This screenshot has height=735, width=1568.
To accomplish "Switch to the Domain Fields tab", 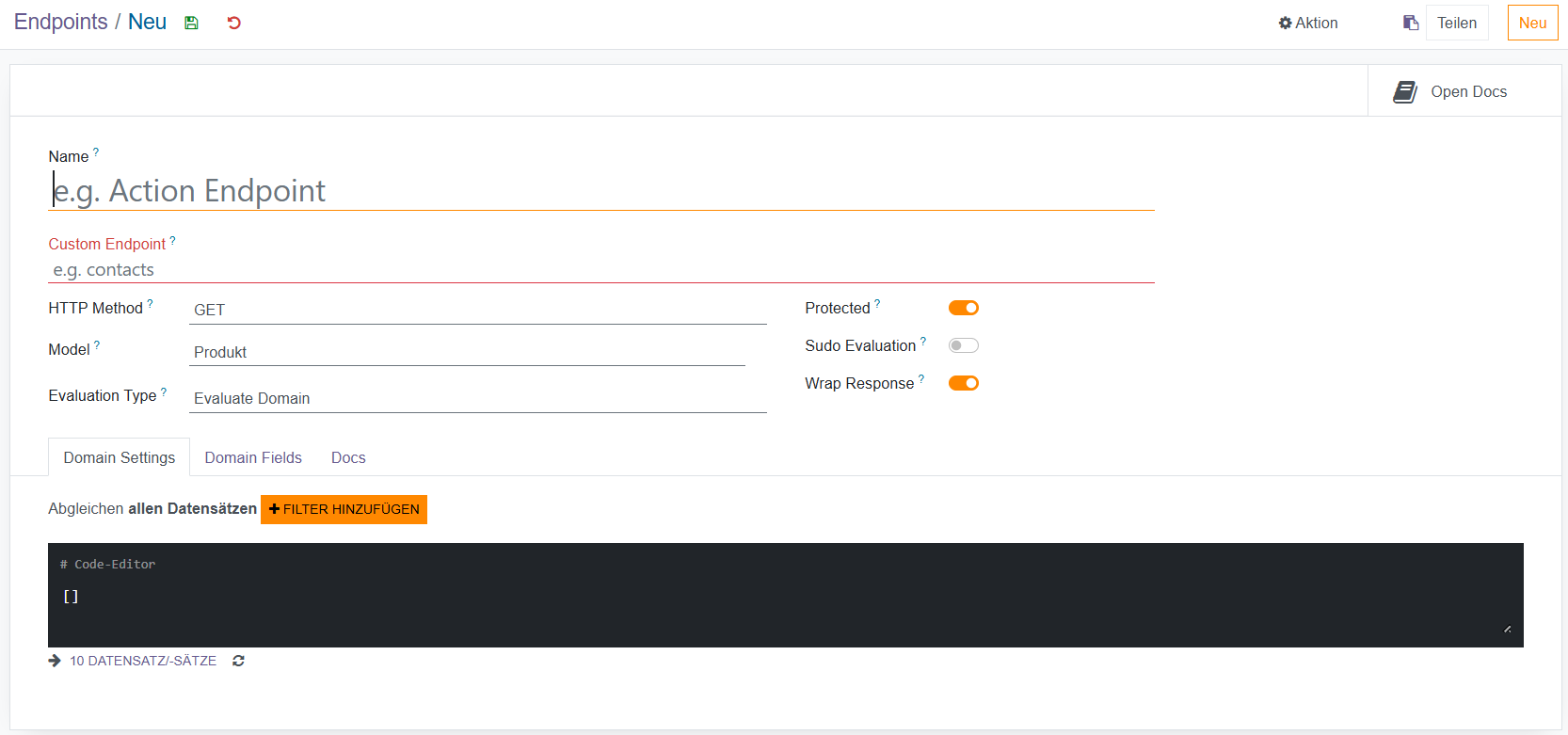I will pyautogui.click(x=253, y=457).
